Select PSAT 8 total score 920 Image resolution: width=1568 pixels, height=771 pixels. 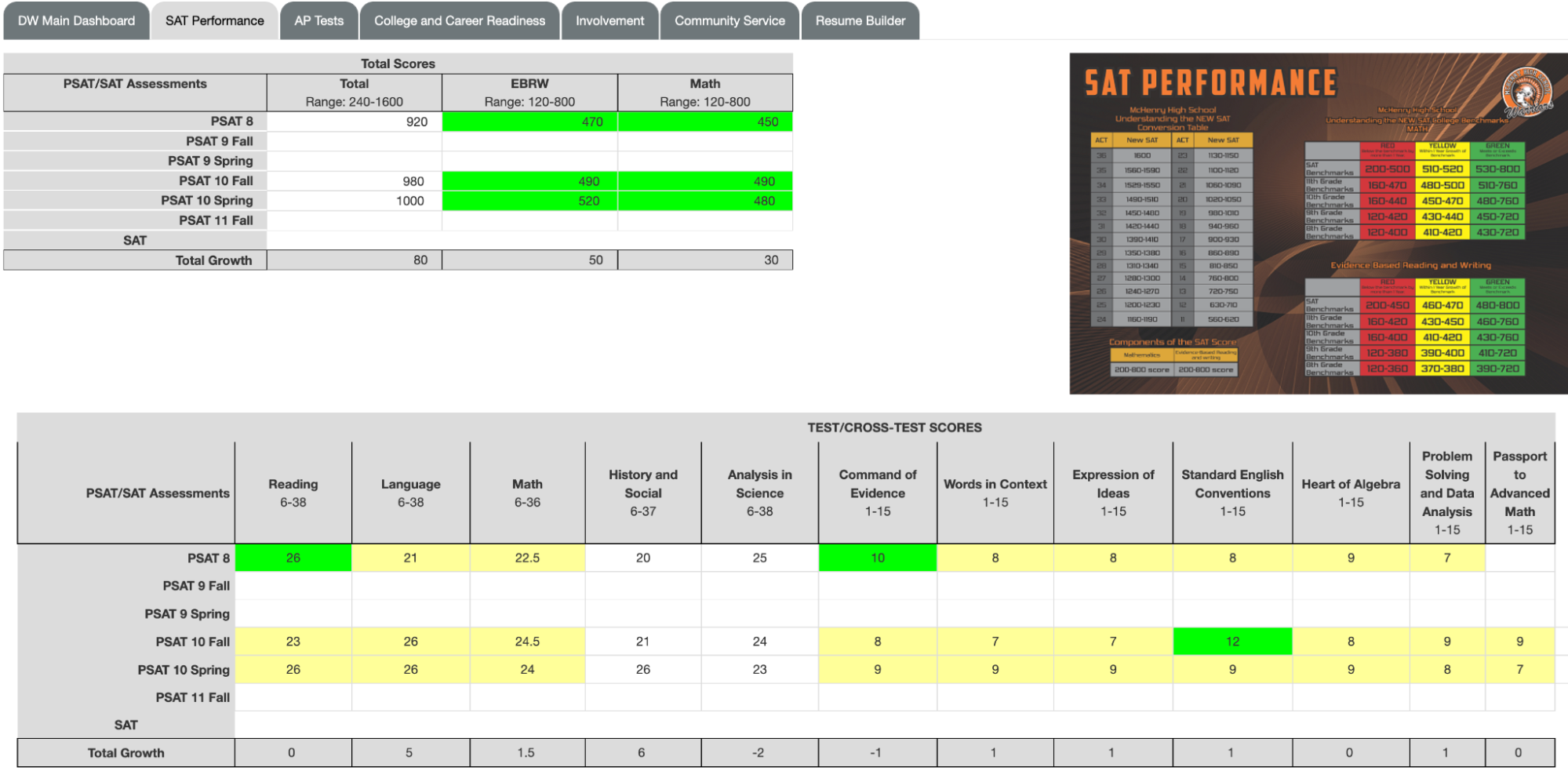(355, 122)
